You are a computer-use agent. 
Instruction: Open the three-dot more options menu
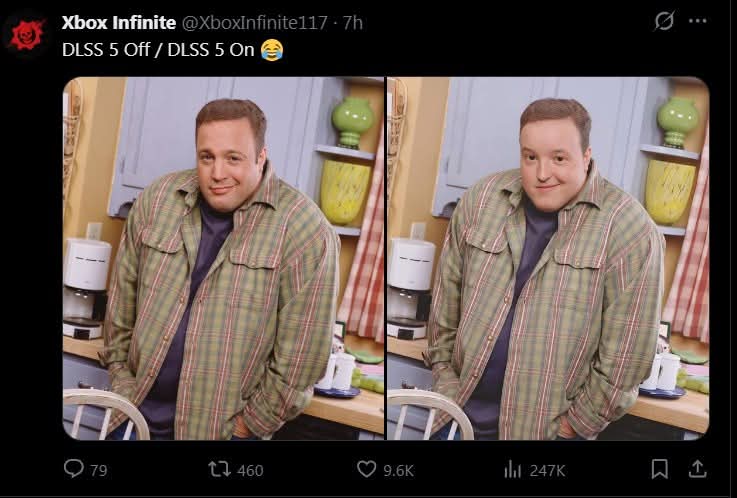[x=698, y=21]
